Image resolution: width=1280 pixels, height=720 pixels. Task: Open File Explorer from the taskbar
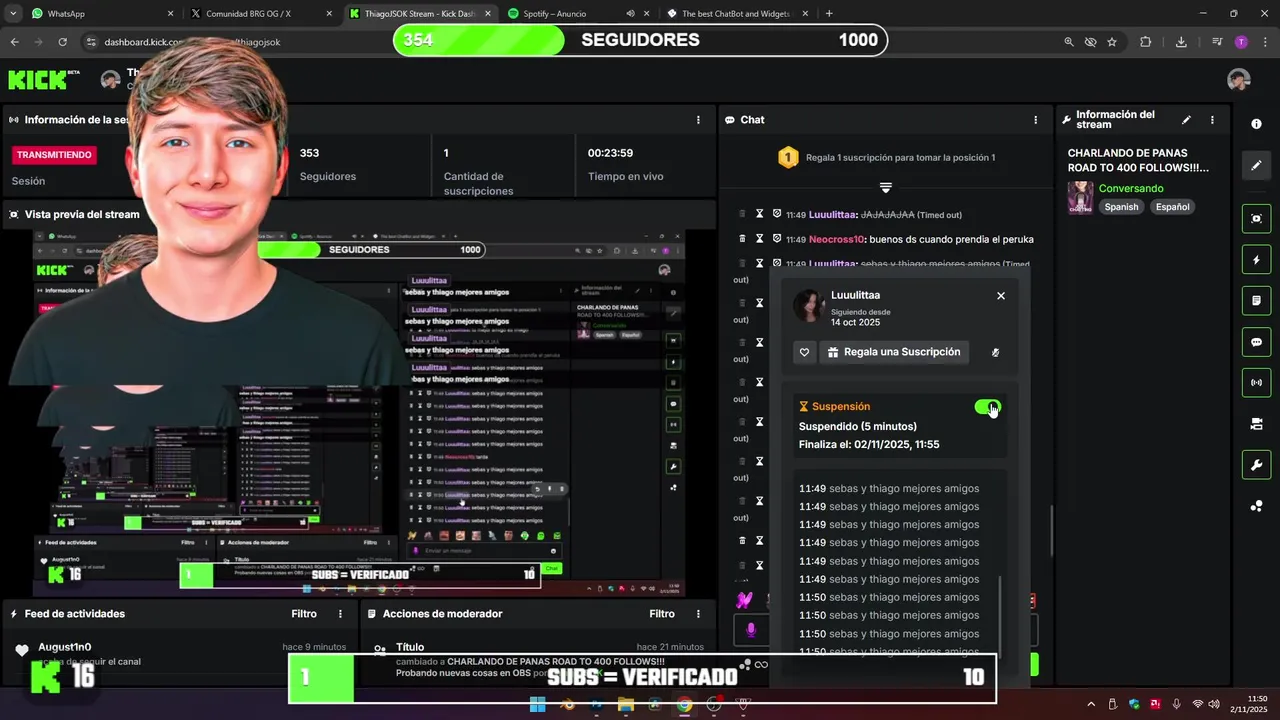tap(626, 705)
